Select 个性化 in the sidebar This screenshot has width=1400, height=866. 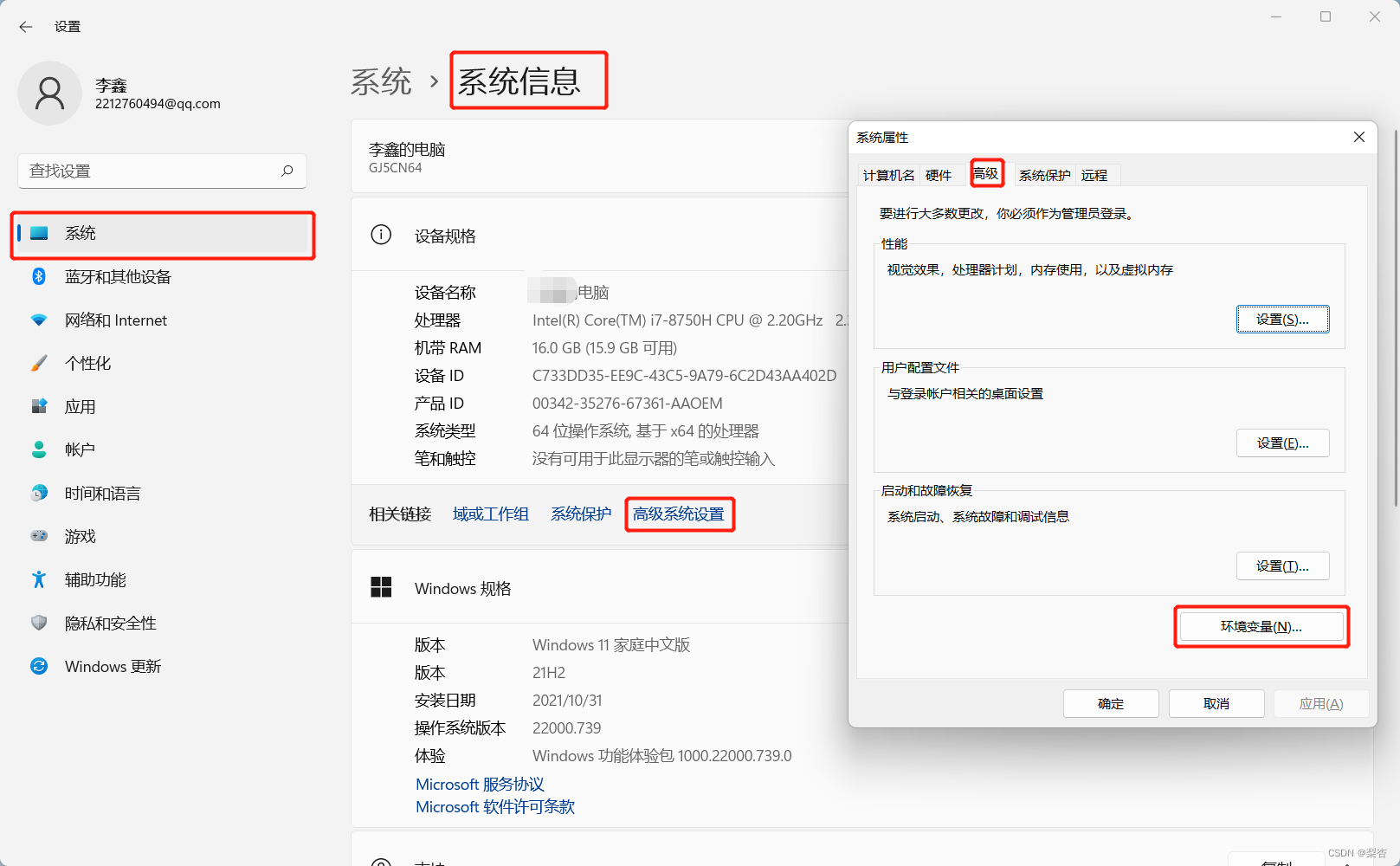coord(87,363)
